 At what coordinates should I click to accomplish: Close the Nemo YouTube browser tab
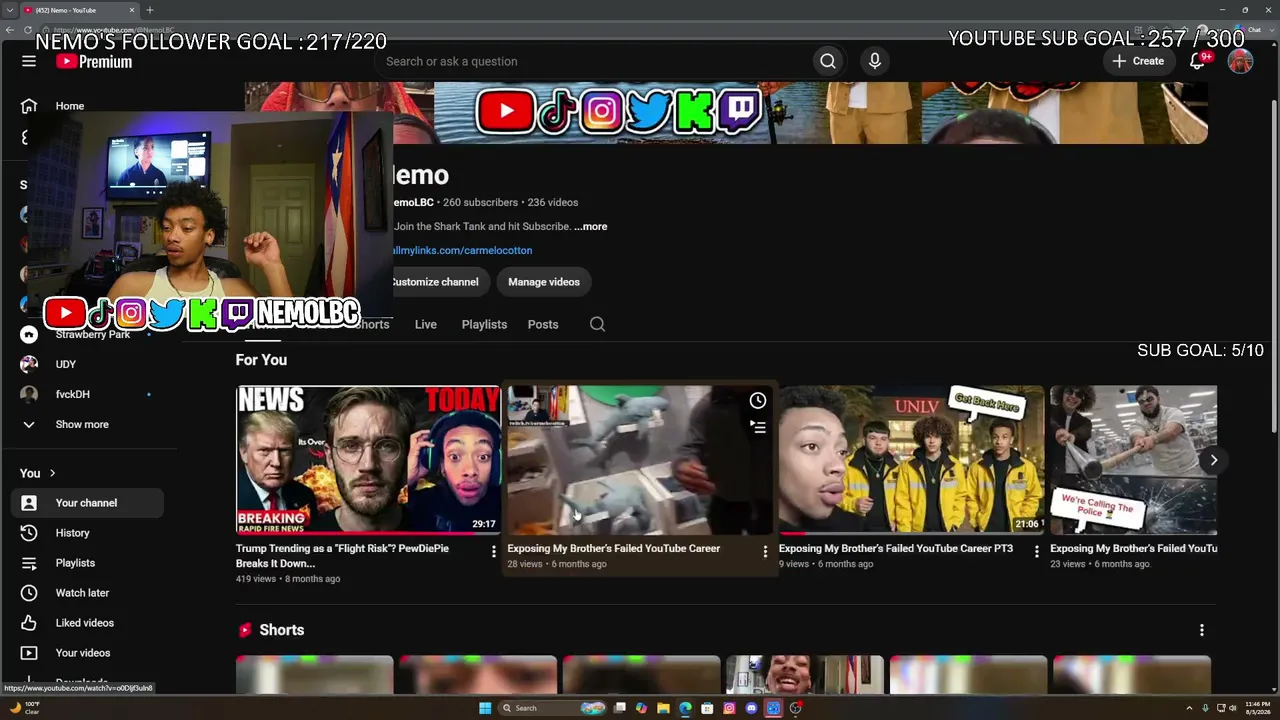click(132, 10)
